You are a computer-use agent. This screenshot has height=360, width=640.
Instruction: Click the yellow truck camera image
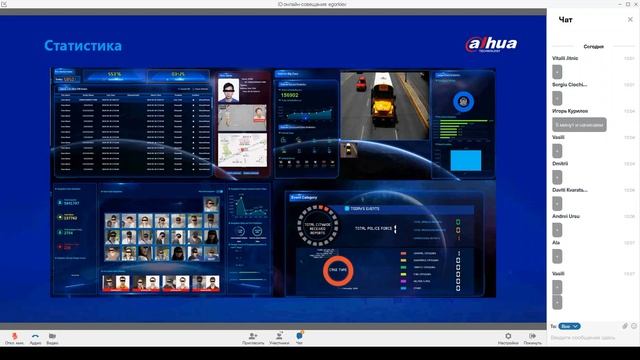click(x=384, y=105)
